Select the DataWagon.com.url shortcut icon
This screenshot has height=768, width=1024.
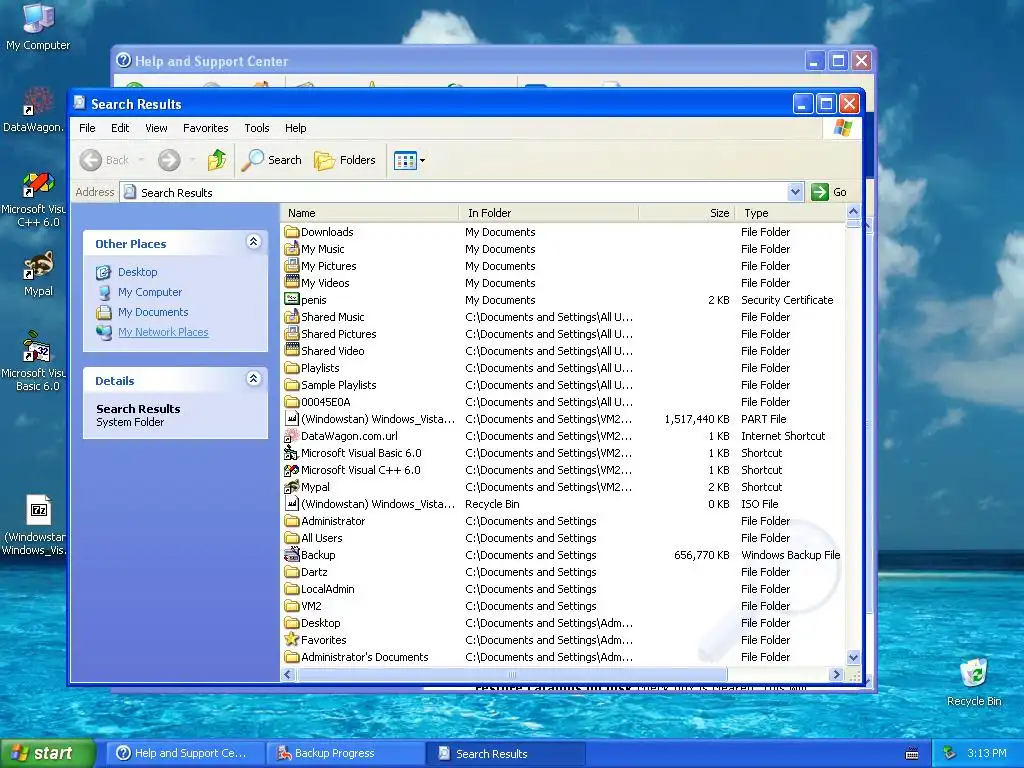click(x=291, y=436)
